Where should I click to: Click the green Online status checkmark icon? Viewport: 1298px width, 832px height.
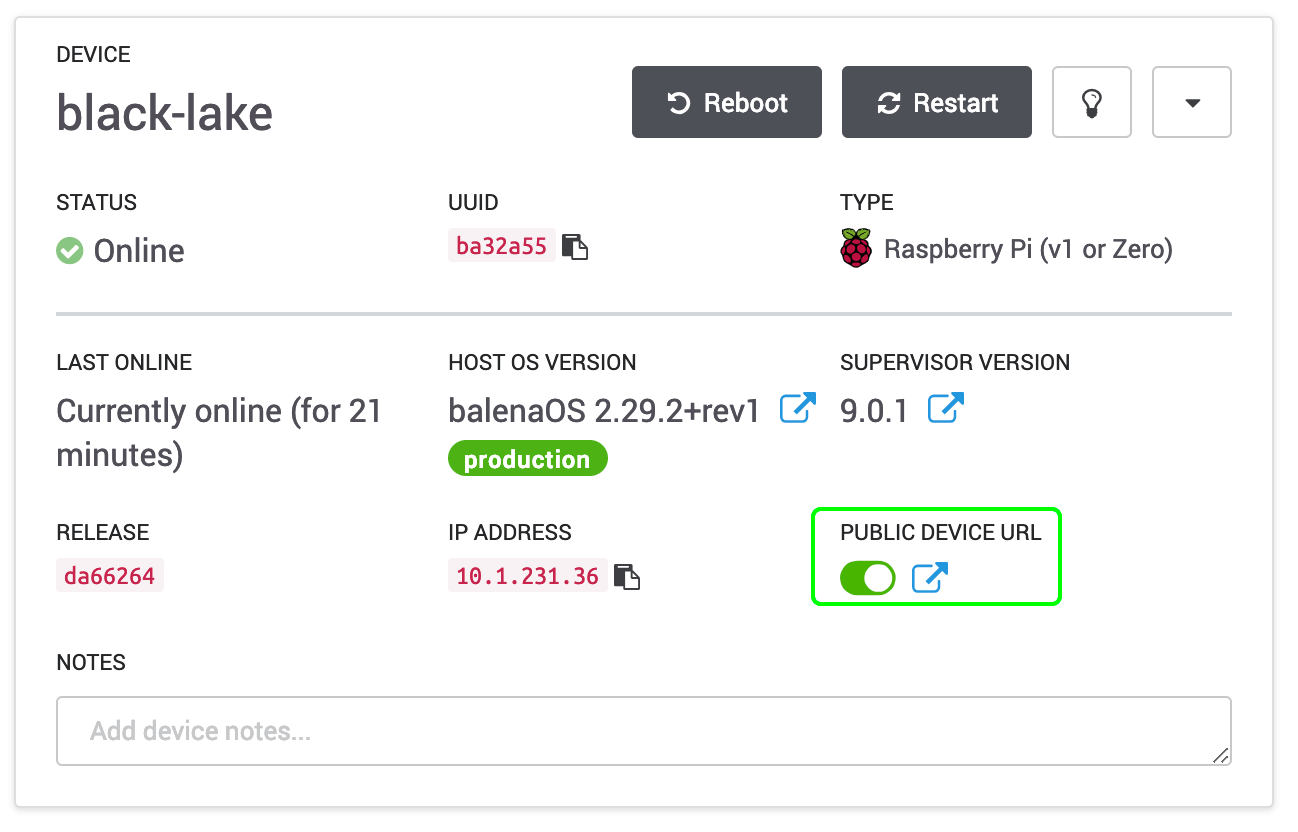[70, 250]
